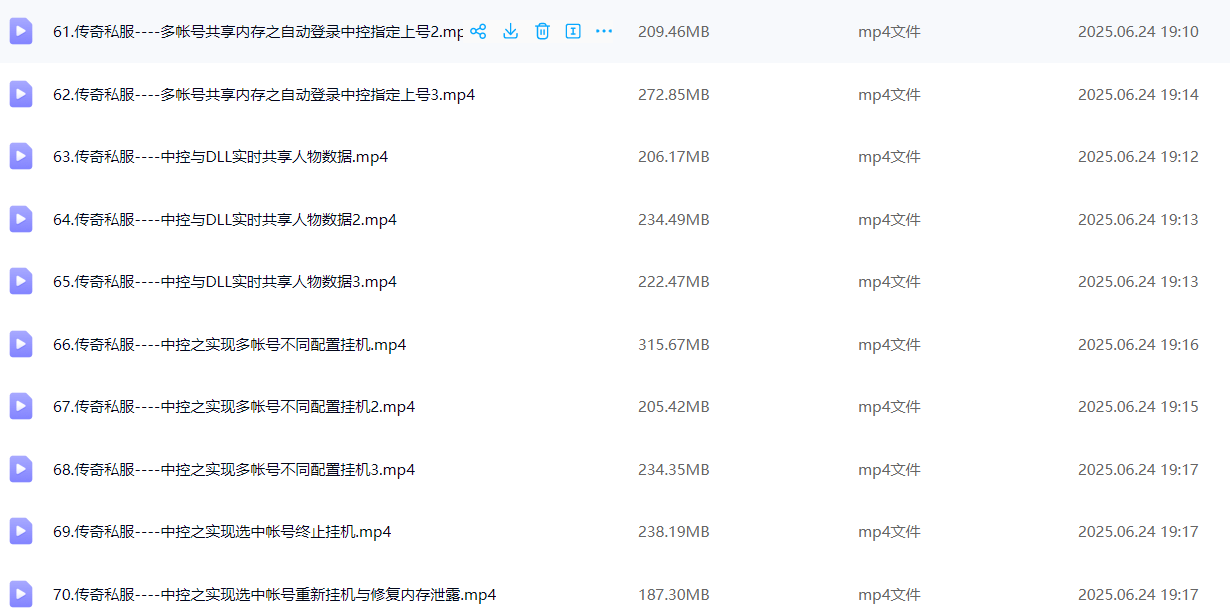Open file 66 中控之实现多帐号不同配置挂机.mp4

coord(230,345)
